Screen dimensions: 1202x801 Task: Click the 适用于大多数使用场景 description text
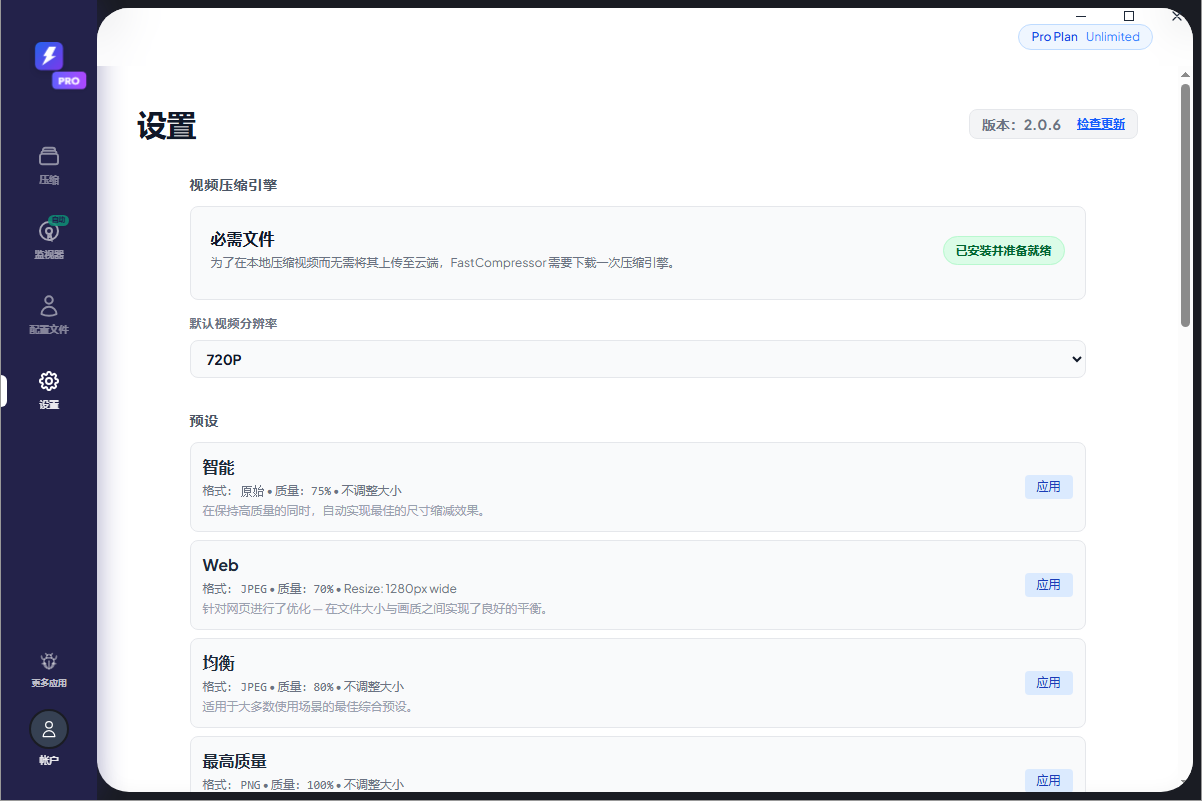coord(308,707)
